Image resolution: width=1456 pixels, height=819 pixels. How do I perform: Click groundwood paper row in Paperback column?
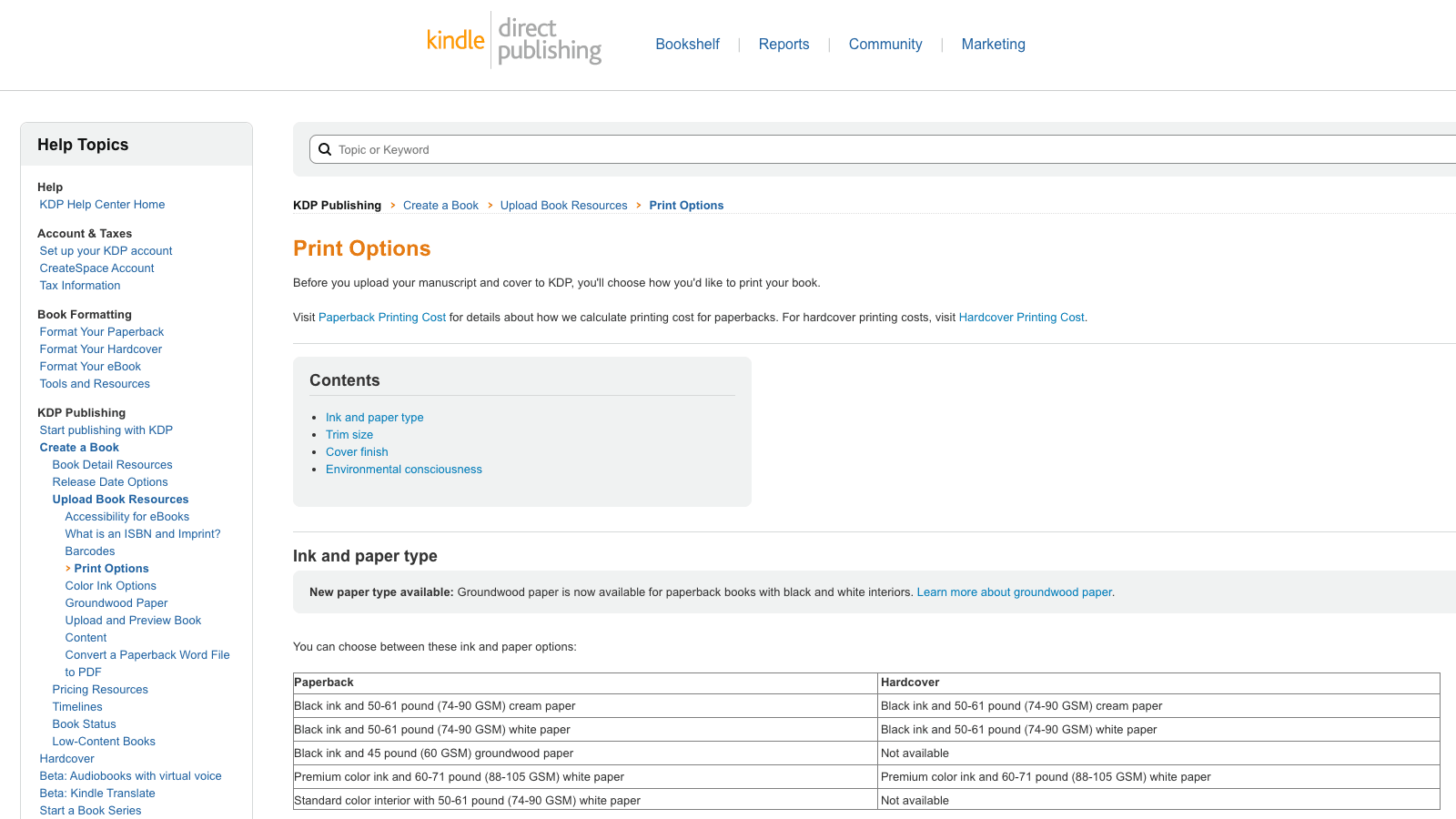click(x=585, y=753)
